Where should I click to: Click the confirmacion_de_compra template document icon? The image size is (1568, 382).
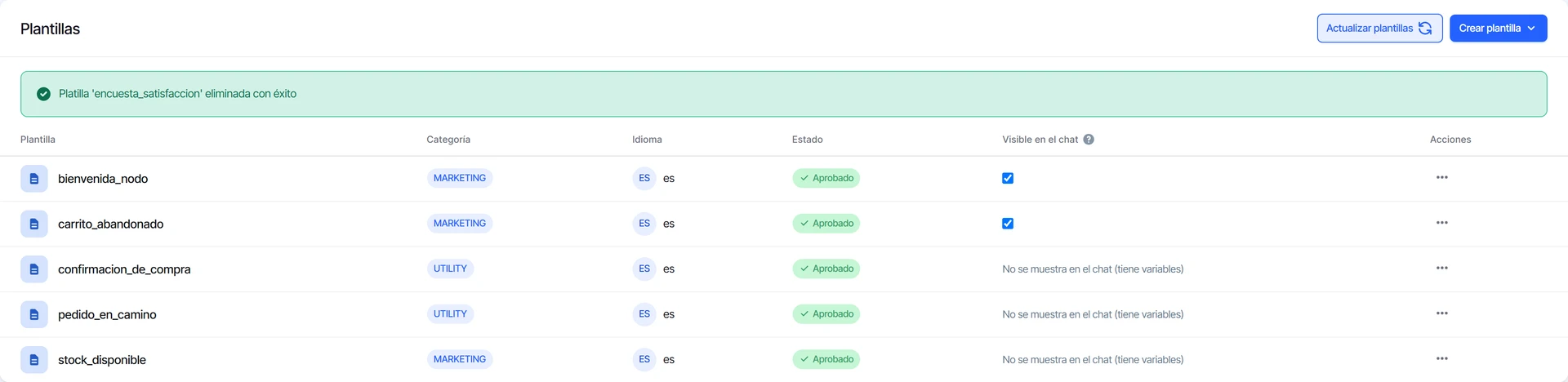point(34,269)
